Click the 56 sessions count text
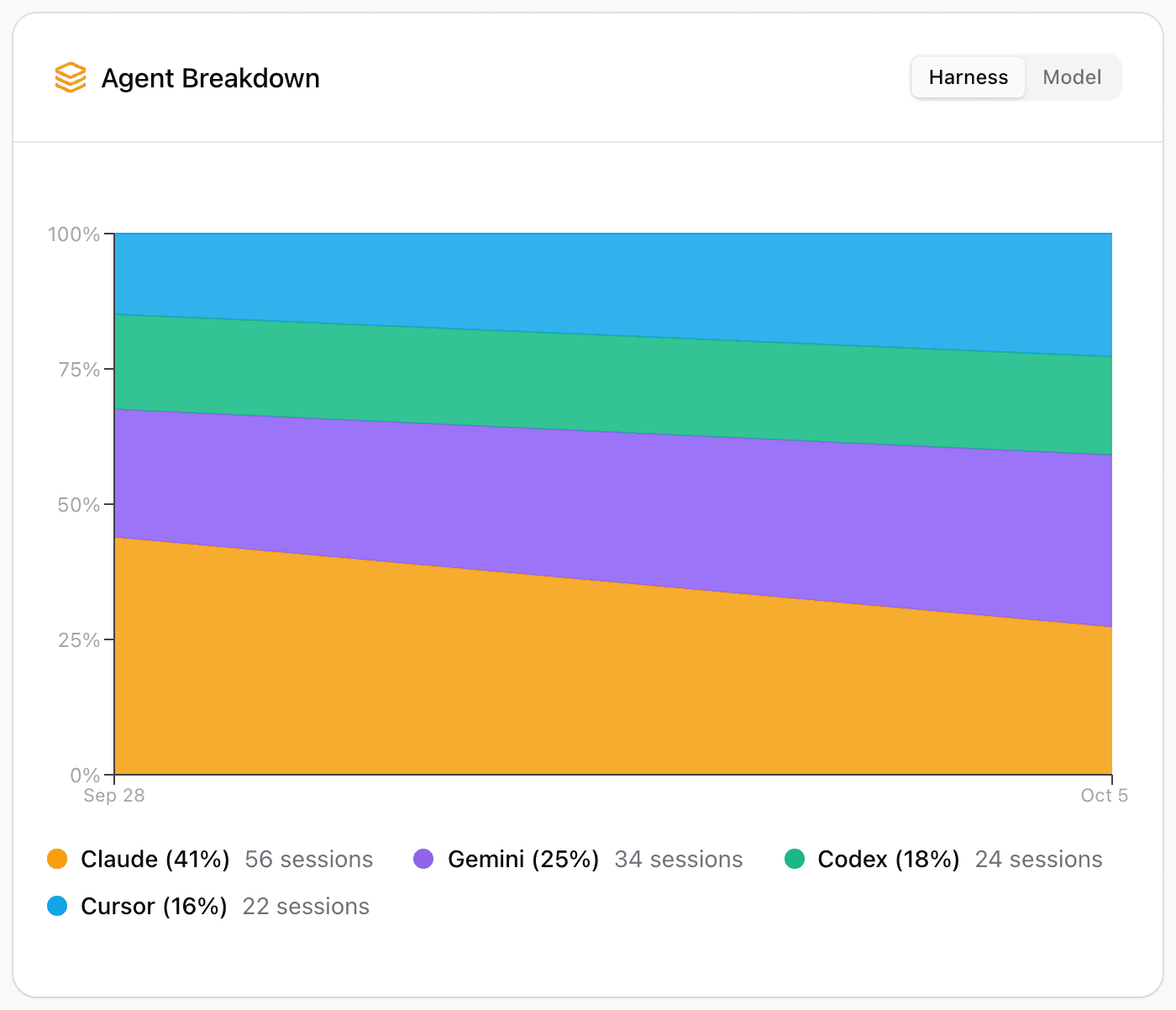Image resolution: width=1176 pixels, height=1010 pixels. (309, 859)
